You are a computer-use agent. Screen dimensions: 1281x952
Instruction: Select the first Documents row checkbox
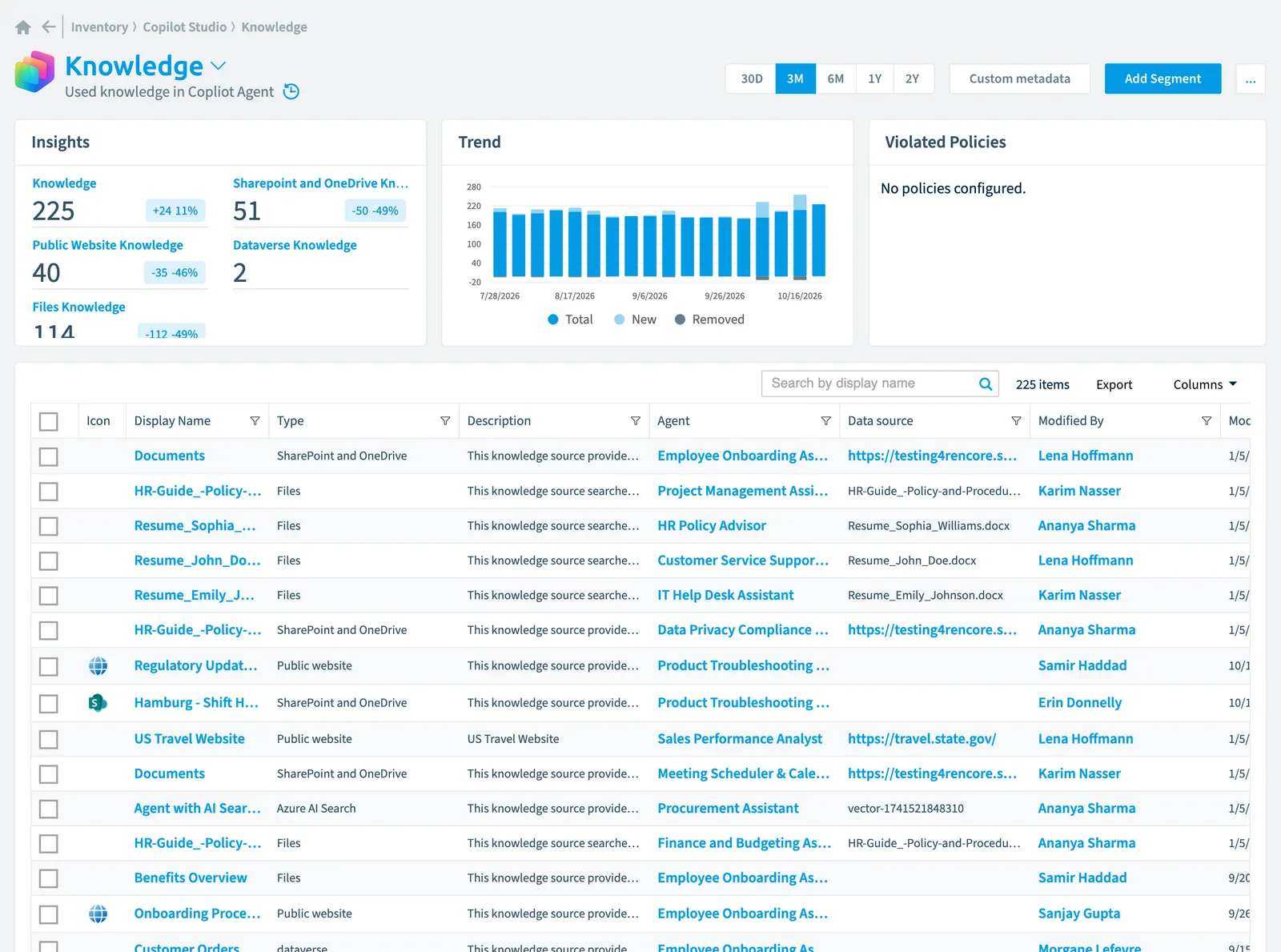click(49, 456)
